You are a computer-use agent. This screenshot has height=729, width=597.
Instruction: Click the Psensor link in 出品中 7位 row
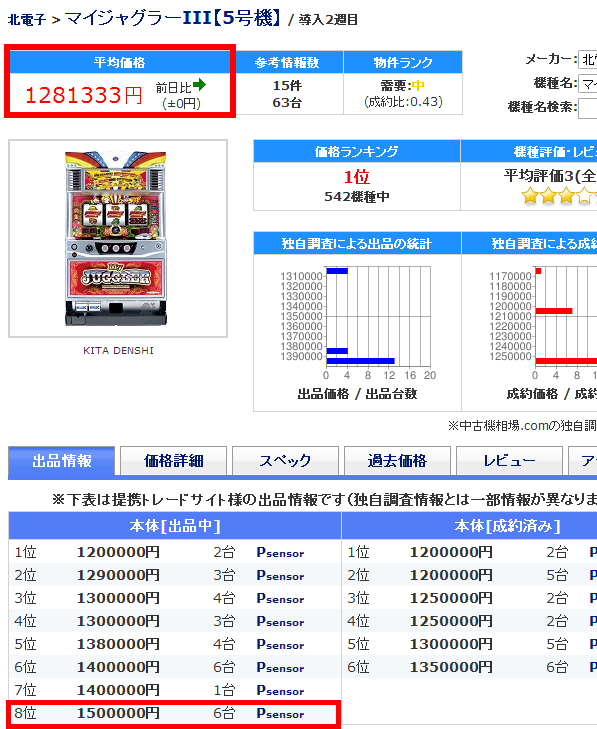click(280, 690)
